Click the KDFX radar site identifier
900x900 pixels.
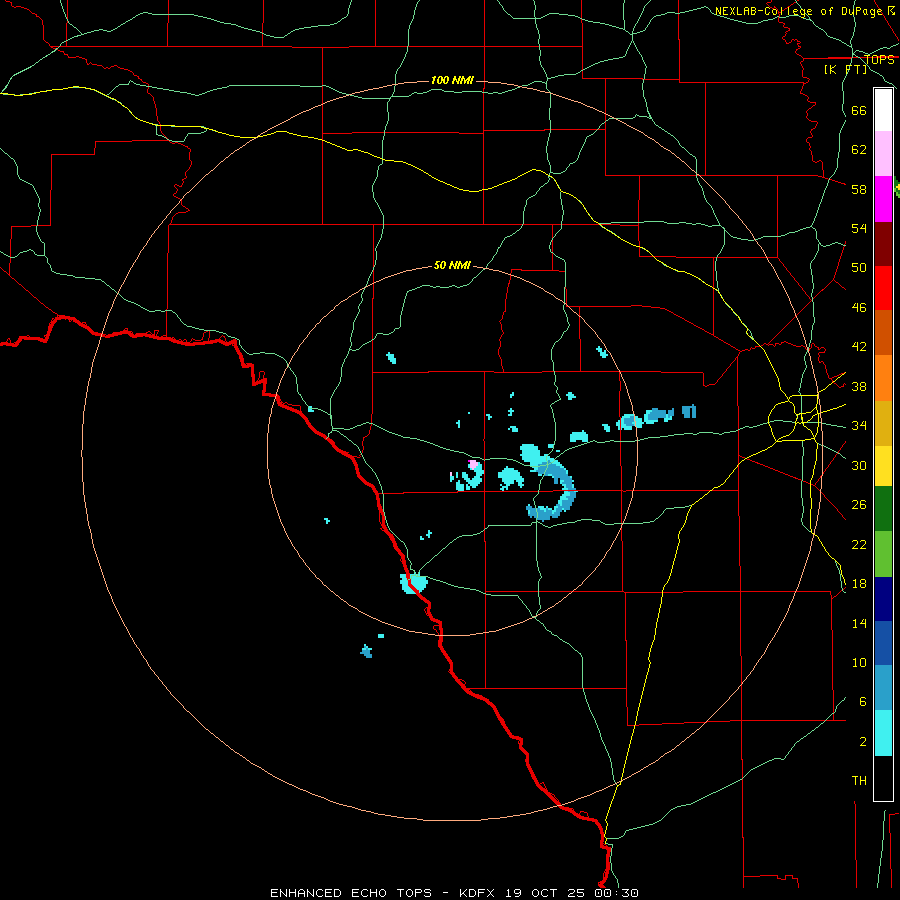point(479,893)
